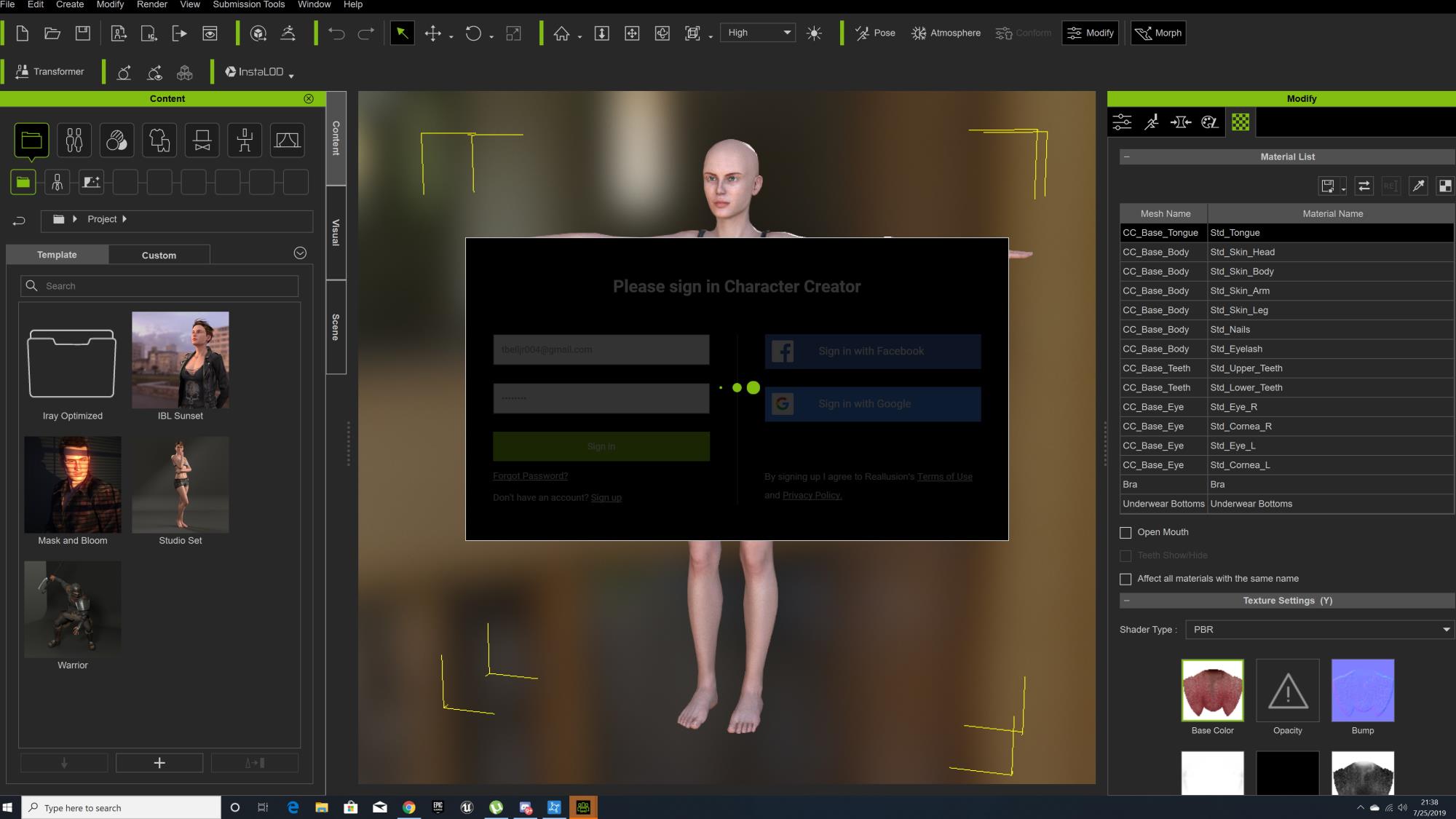Click the Project content category icon
This screenshot has height=819, width=1456.
pos(31,140)
